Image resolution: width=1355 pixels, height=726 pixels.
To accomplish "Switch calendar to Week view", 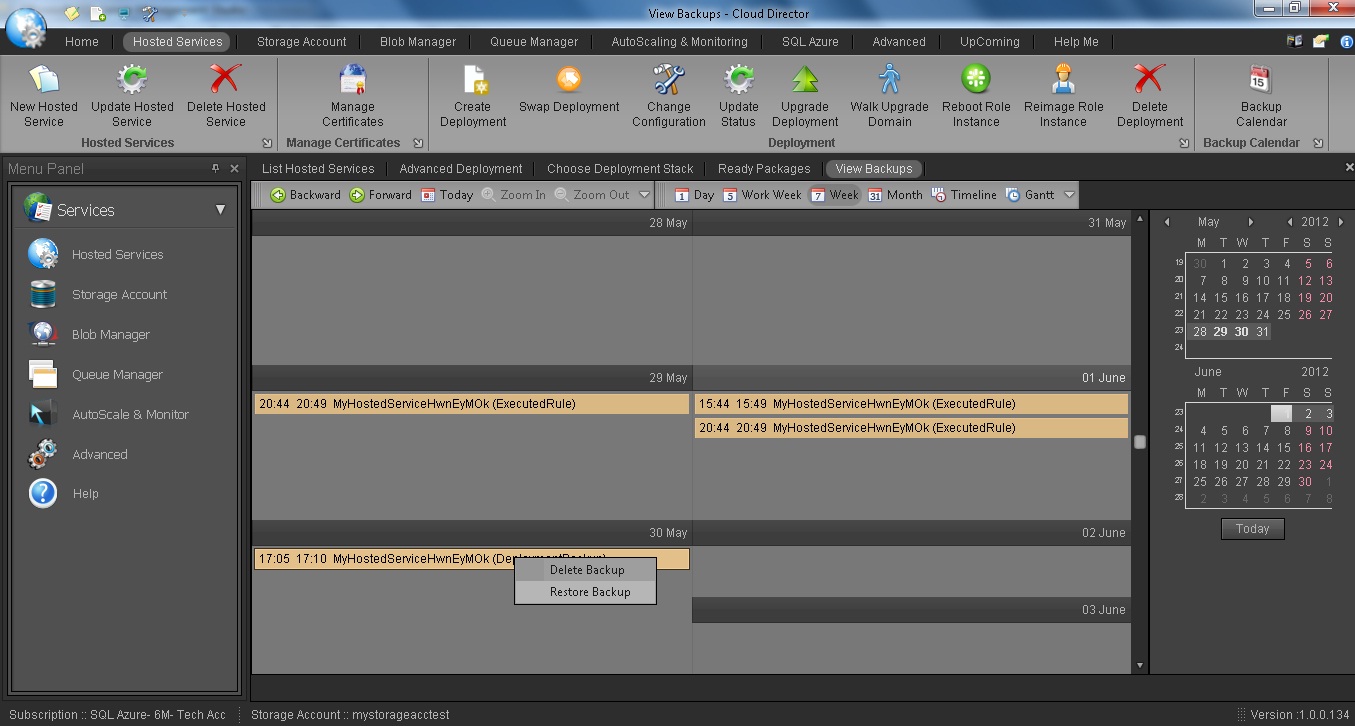I will (x=834, y=195).
